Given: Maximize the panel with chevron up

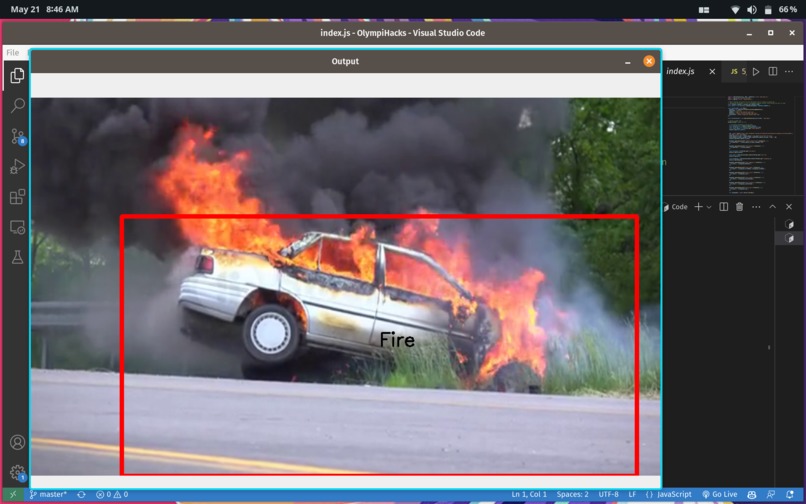Looking at the screenshot, I should point(773,207).
